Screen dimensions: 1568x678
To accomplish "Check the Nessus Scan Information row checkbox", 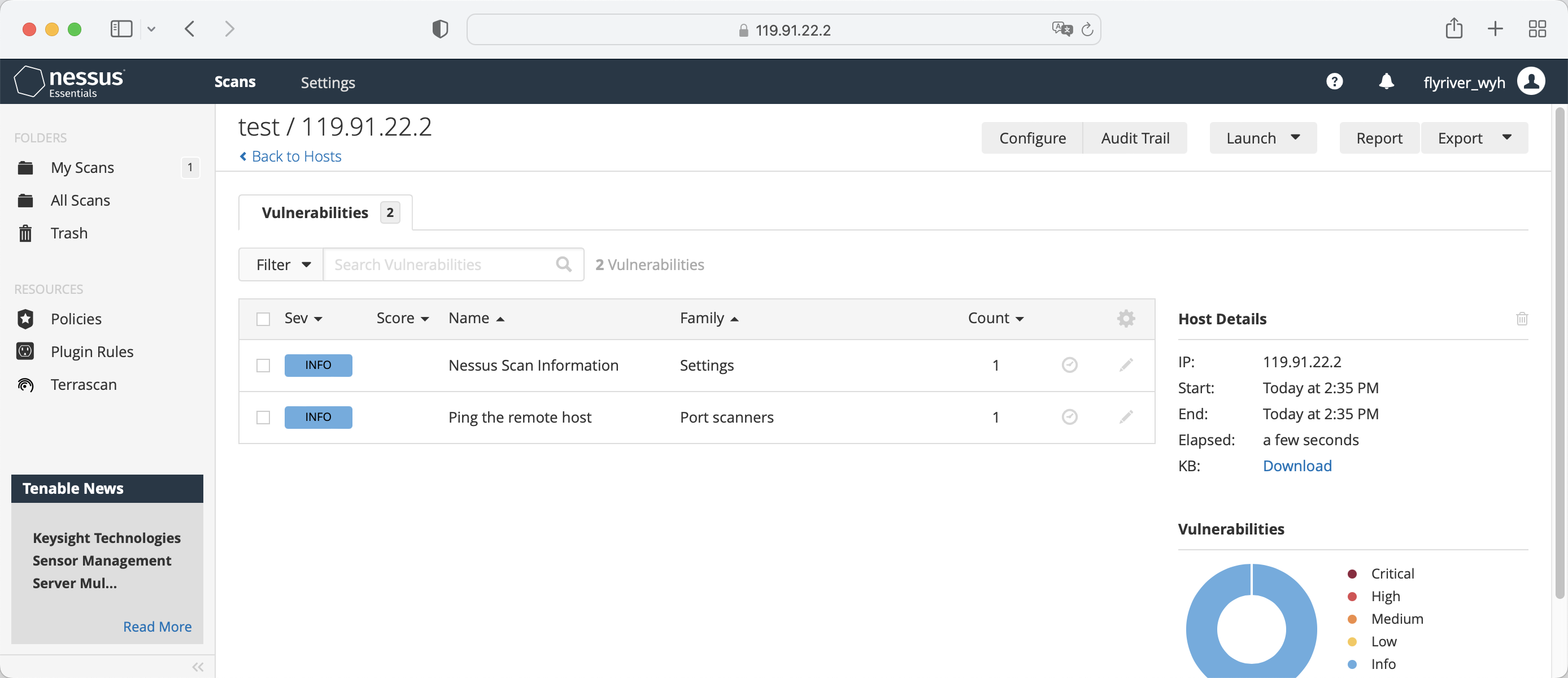I will point(263,365).
